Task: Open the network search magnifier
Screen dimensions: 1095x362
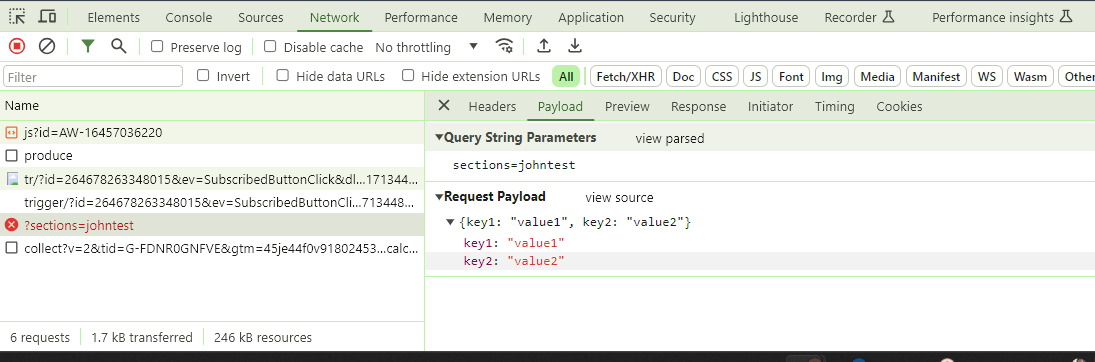Action: [x=119, y=46]
